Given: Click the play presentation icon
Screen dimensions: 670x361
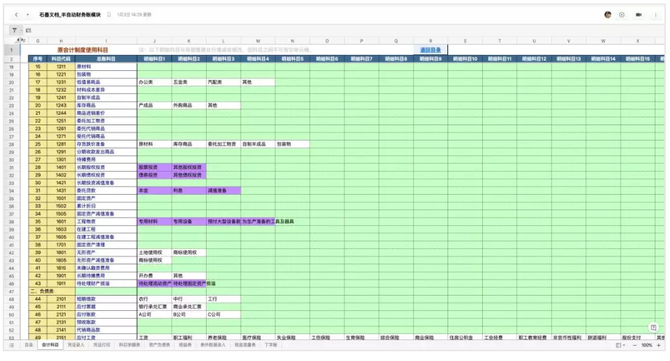Looking at the screenshot, I should (622, 15).
